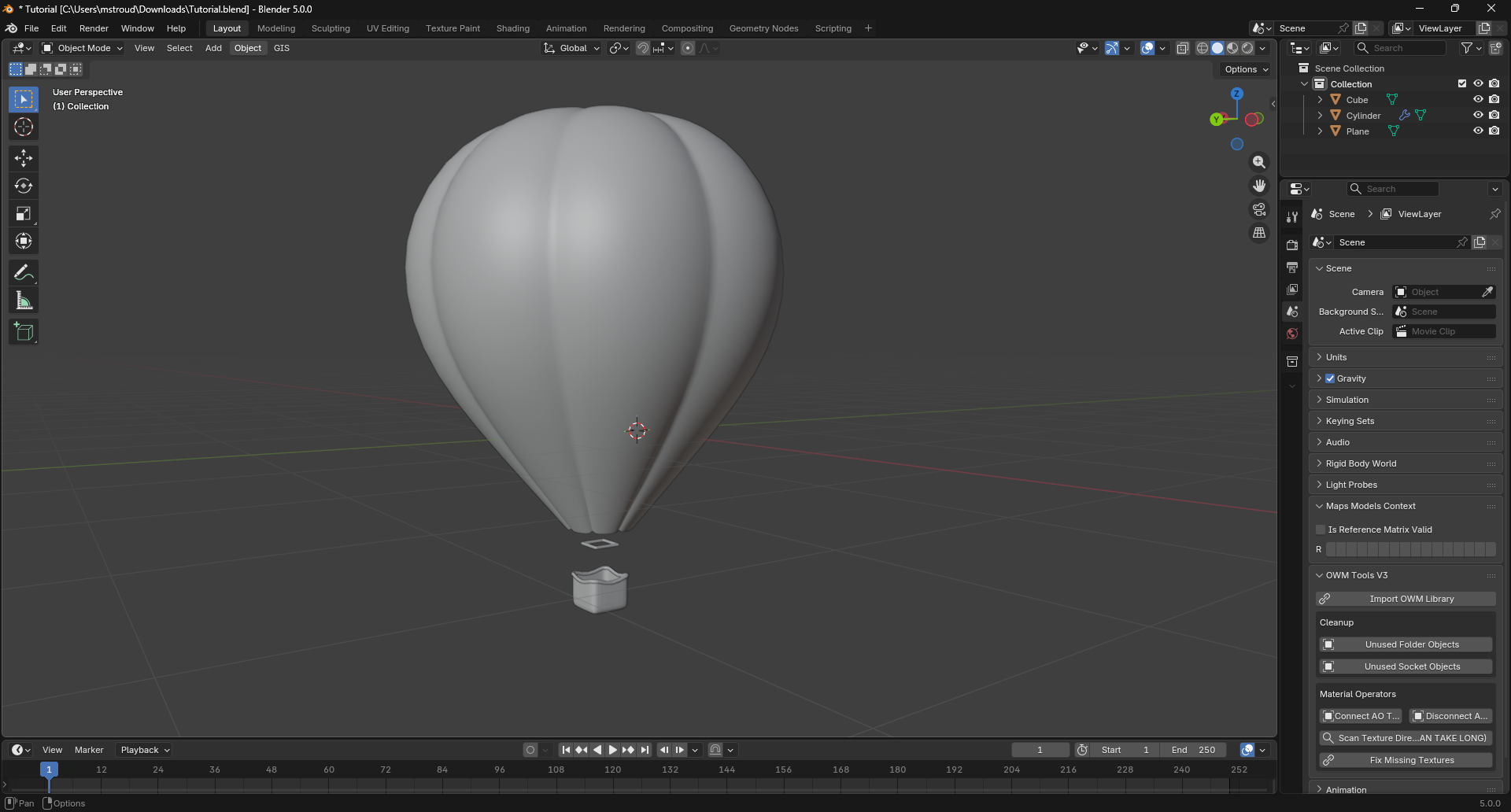Open the Global transform orientation dropdown
1511x812 pixels.
click(x=572, y=48)
